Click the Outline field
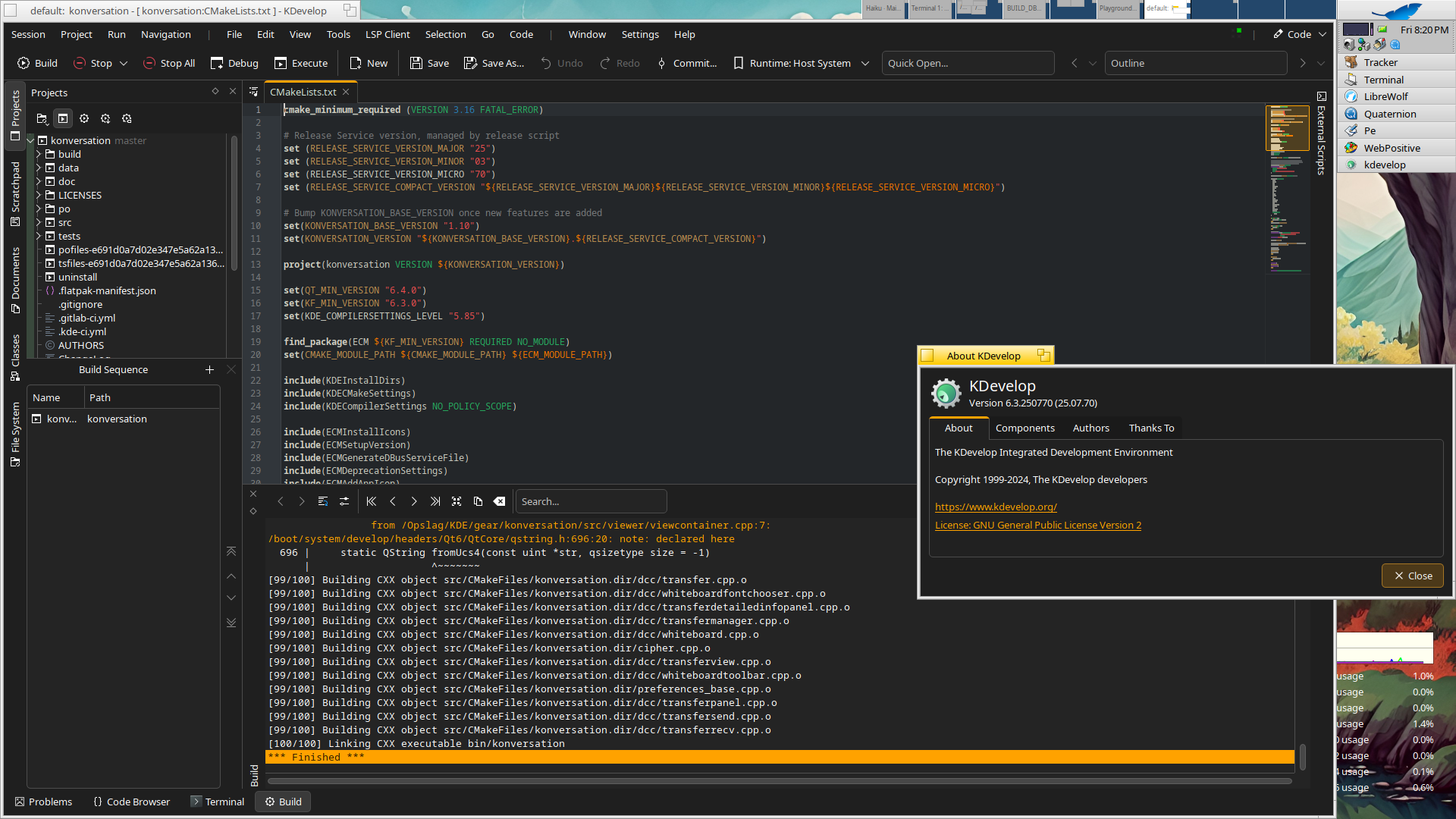1456x819 pixels. coord(1196,63)
